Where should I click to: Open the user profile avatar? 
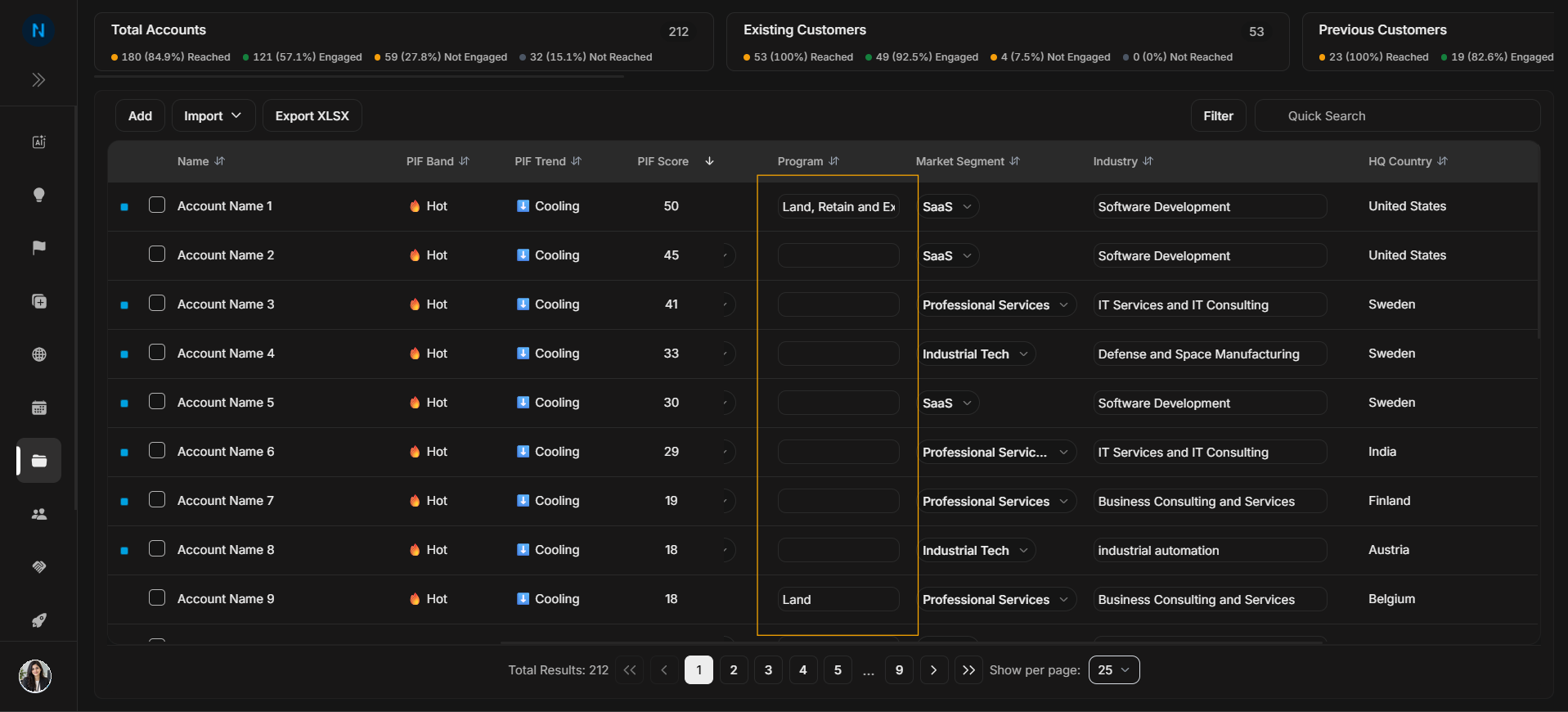click(x=35, y=676)
